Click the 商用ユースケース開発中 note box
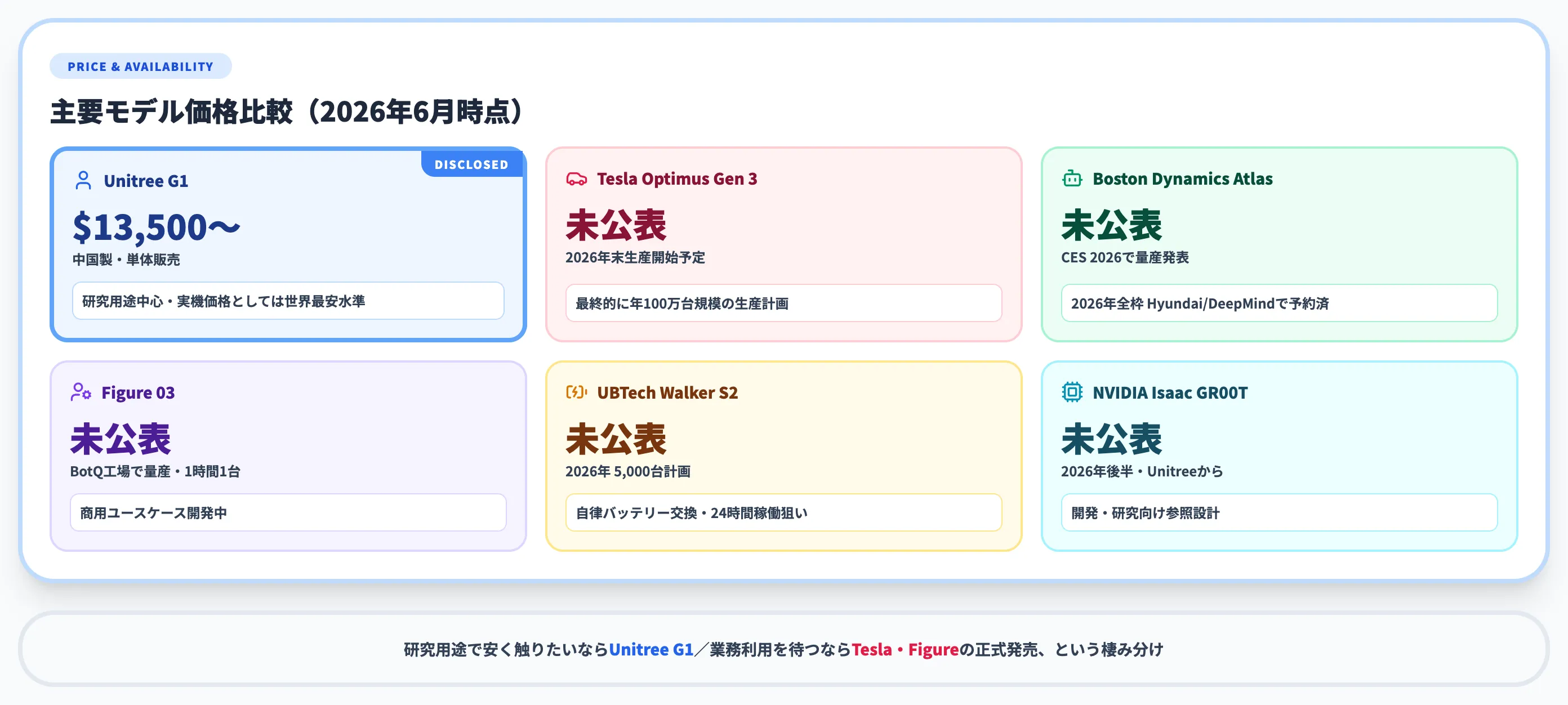Image resolution: width=1568 pixels, height=705 pixels. (x=288, y=512)
